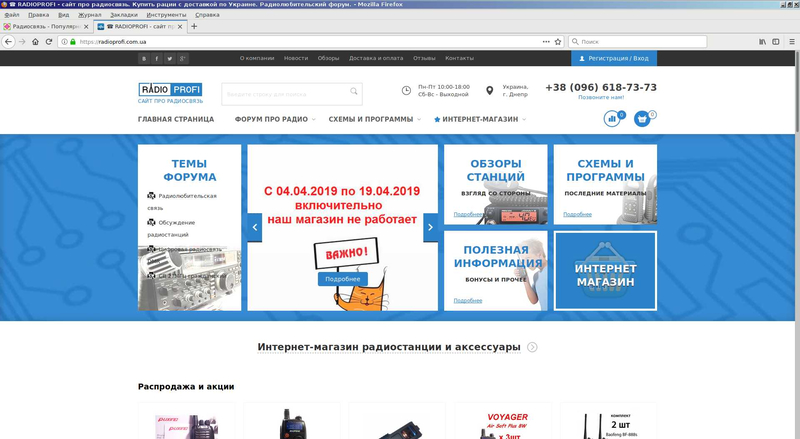Image resolution: width=800 pixels, height=439 pixels.
Task: Click Подробнее under Схемы и программы
Action: pos(578,214)
